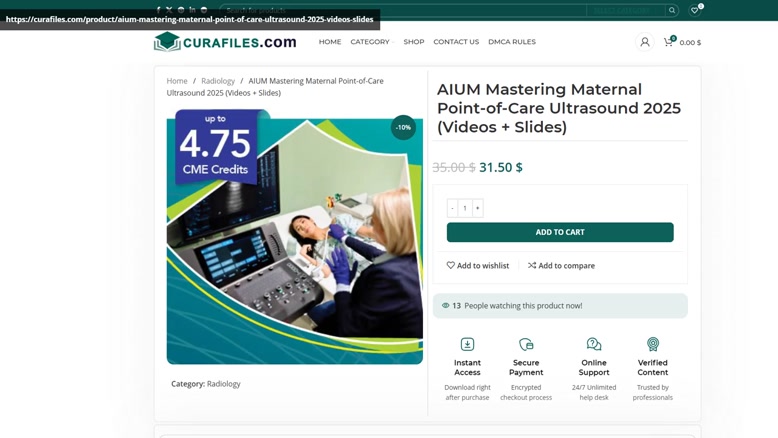Open the DMCA Rules menu item

512,42
